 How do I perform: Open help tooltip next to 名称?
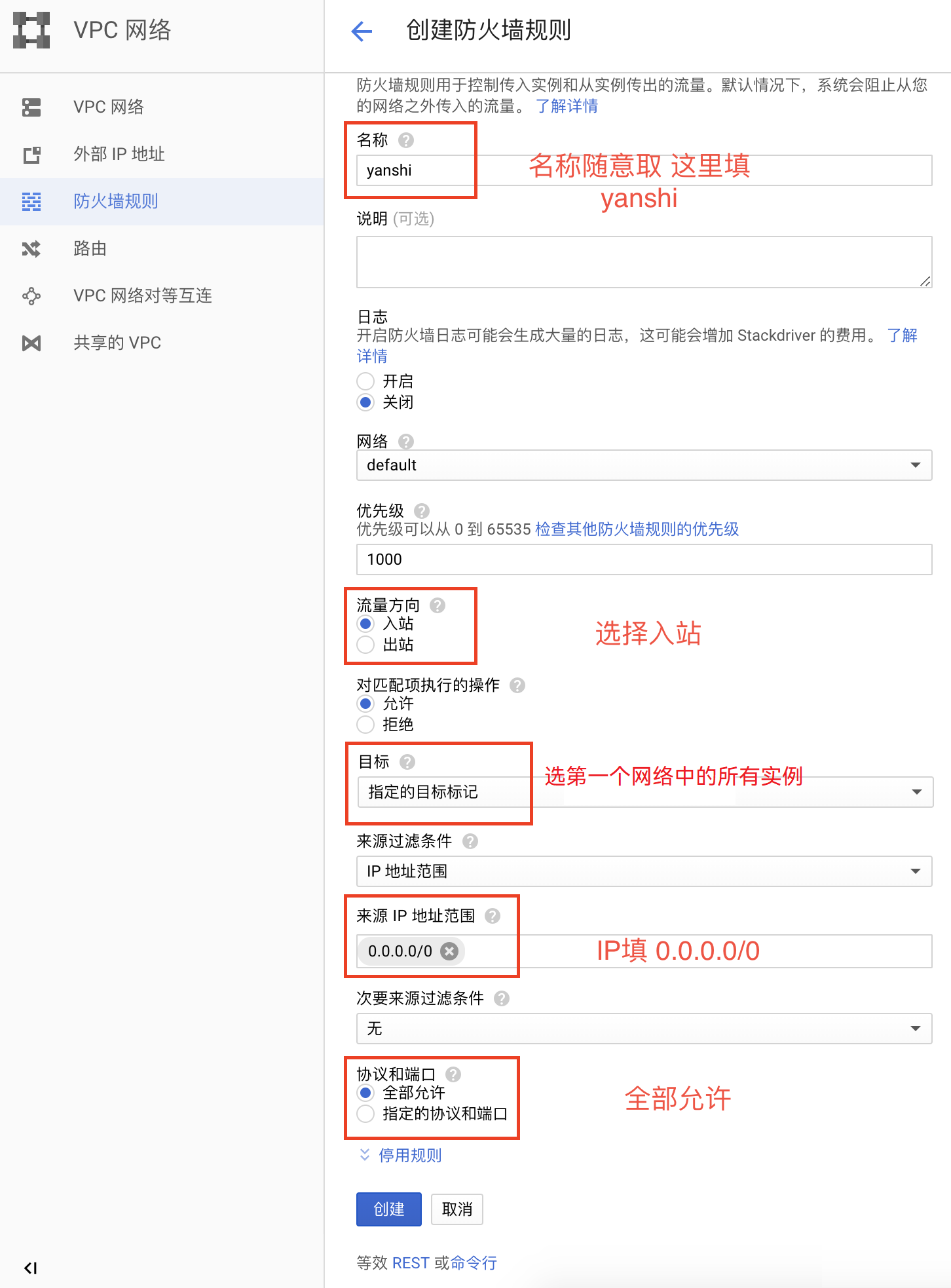coord(406,140)
